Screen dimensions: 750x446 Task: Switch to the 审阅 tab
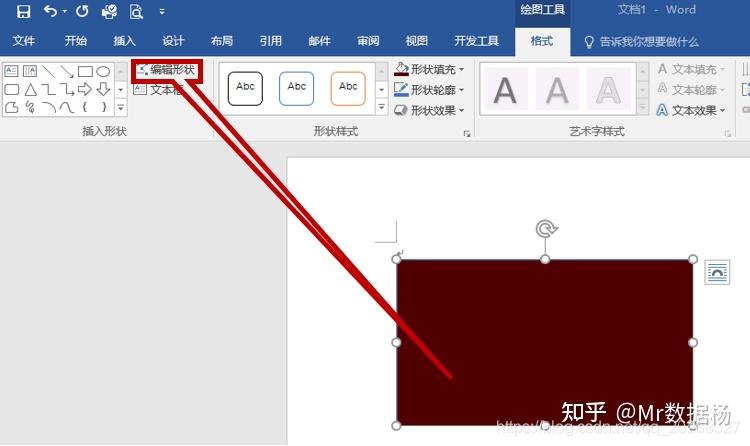(368, 41)
